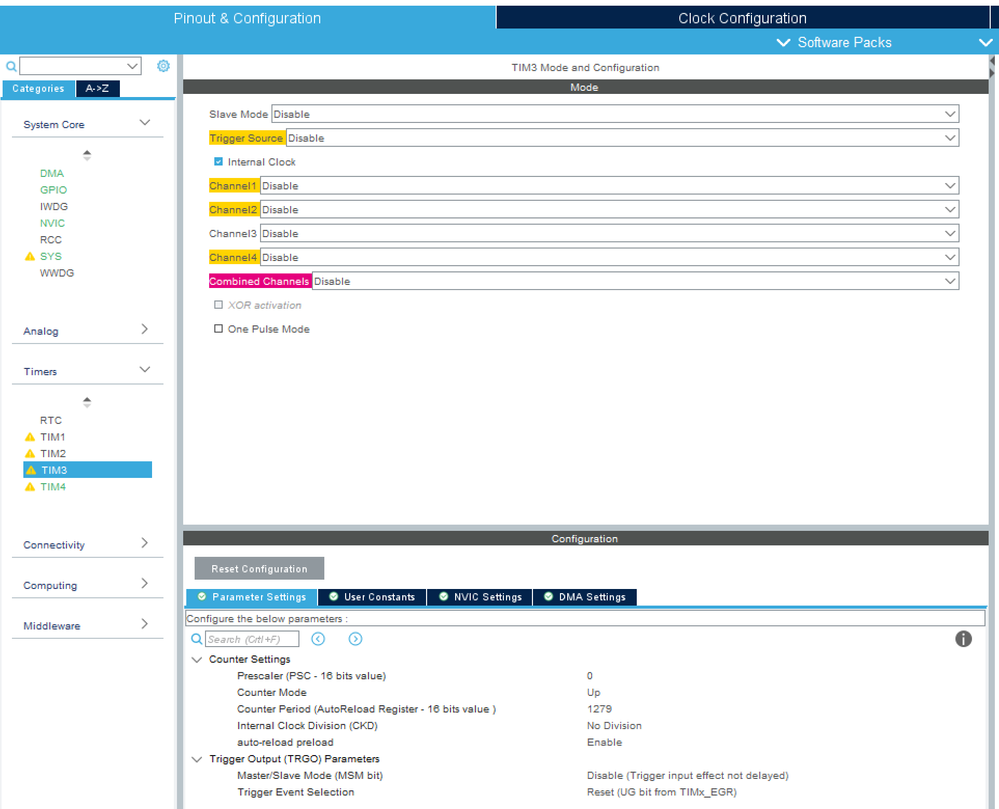This screenshot has width=999, height=809.
Task: Click the Prescaler value 0
Action: [590, 676]
